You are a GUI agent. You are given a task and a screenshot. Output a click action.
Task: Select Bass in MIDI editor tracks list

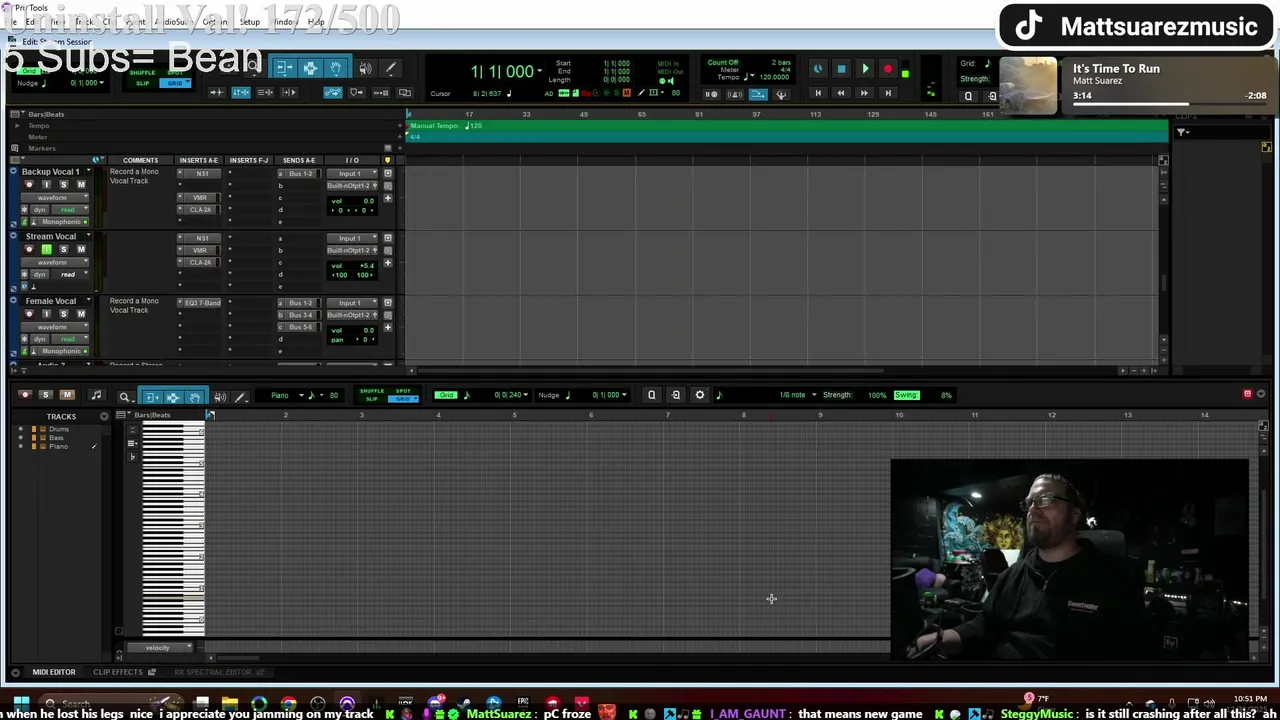pos(56,437)
